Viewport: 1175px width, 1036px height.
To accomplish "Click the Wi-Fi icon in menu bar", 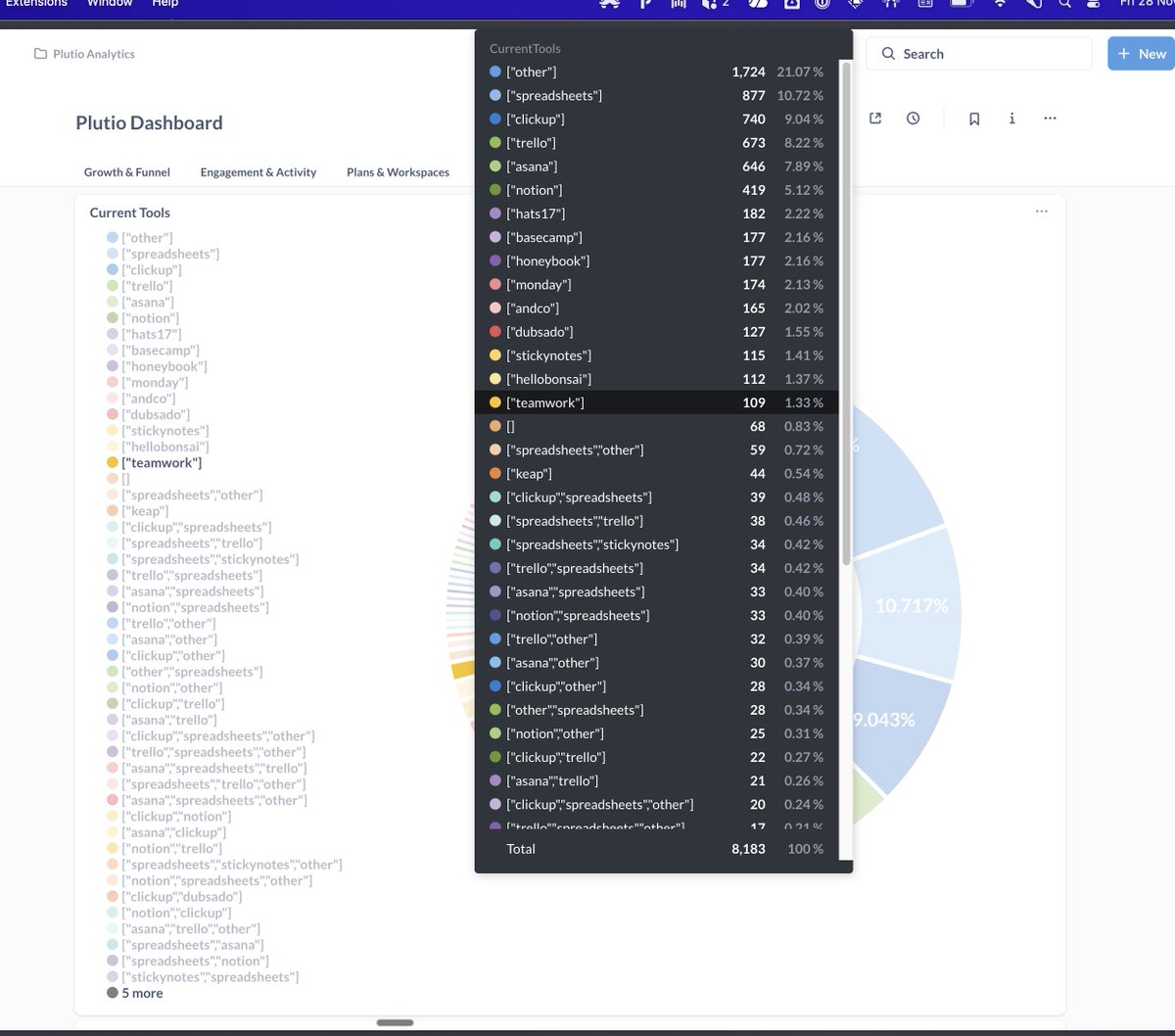I will [1000, 4].
